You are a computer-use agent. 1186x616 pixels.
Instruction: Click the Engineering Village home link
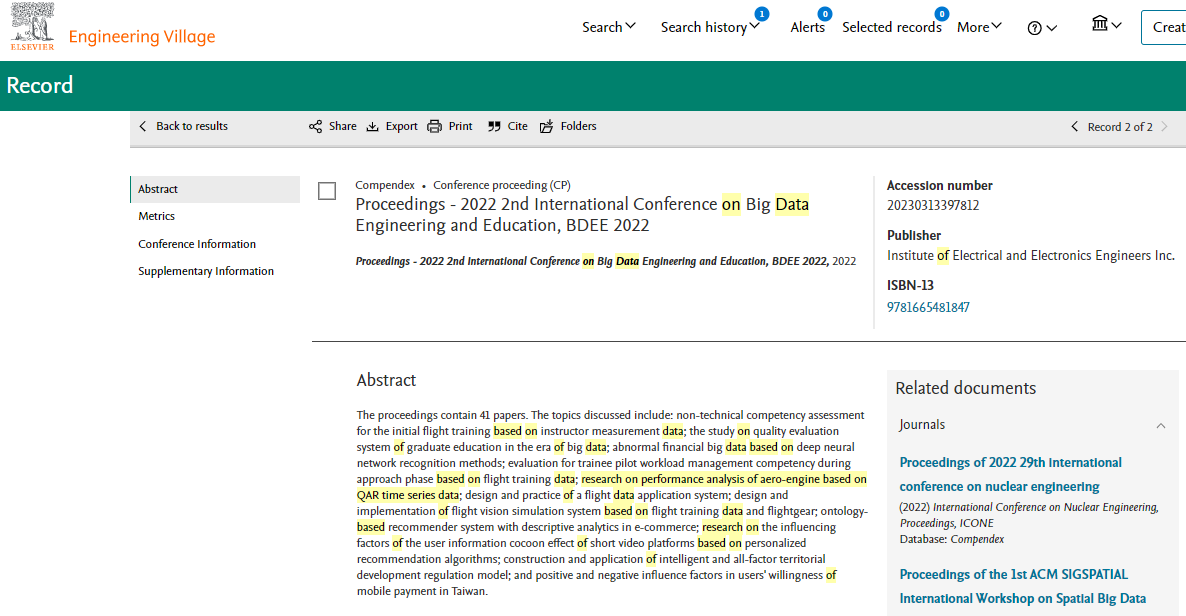coord(141,36)
